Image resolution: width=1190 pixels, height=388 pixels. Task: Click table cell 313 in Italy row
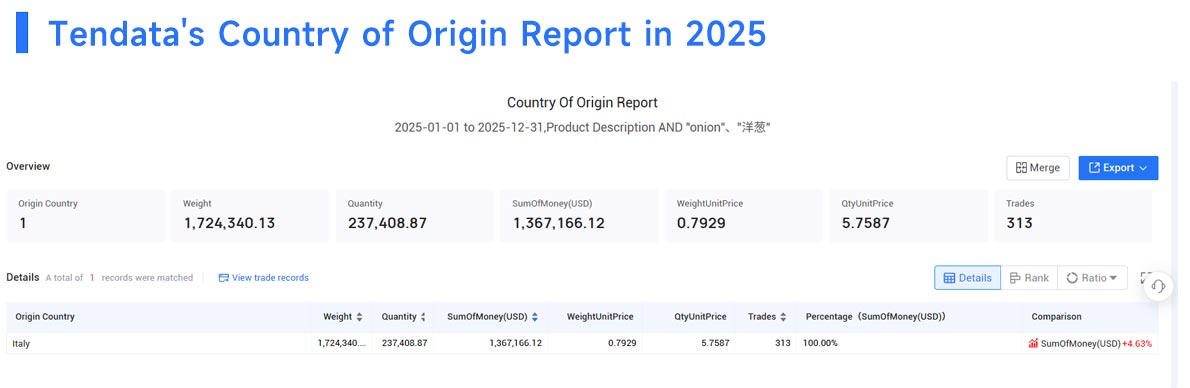click(782, 343)
